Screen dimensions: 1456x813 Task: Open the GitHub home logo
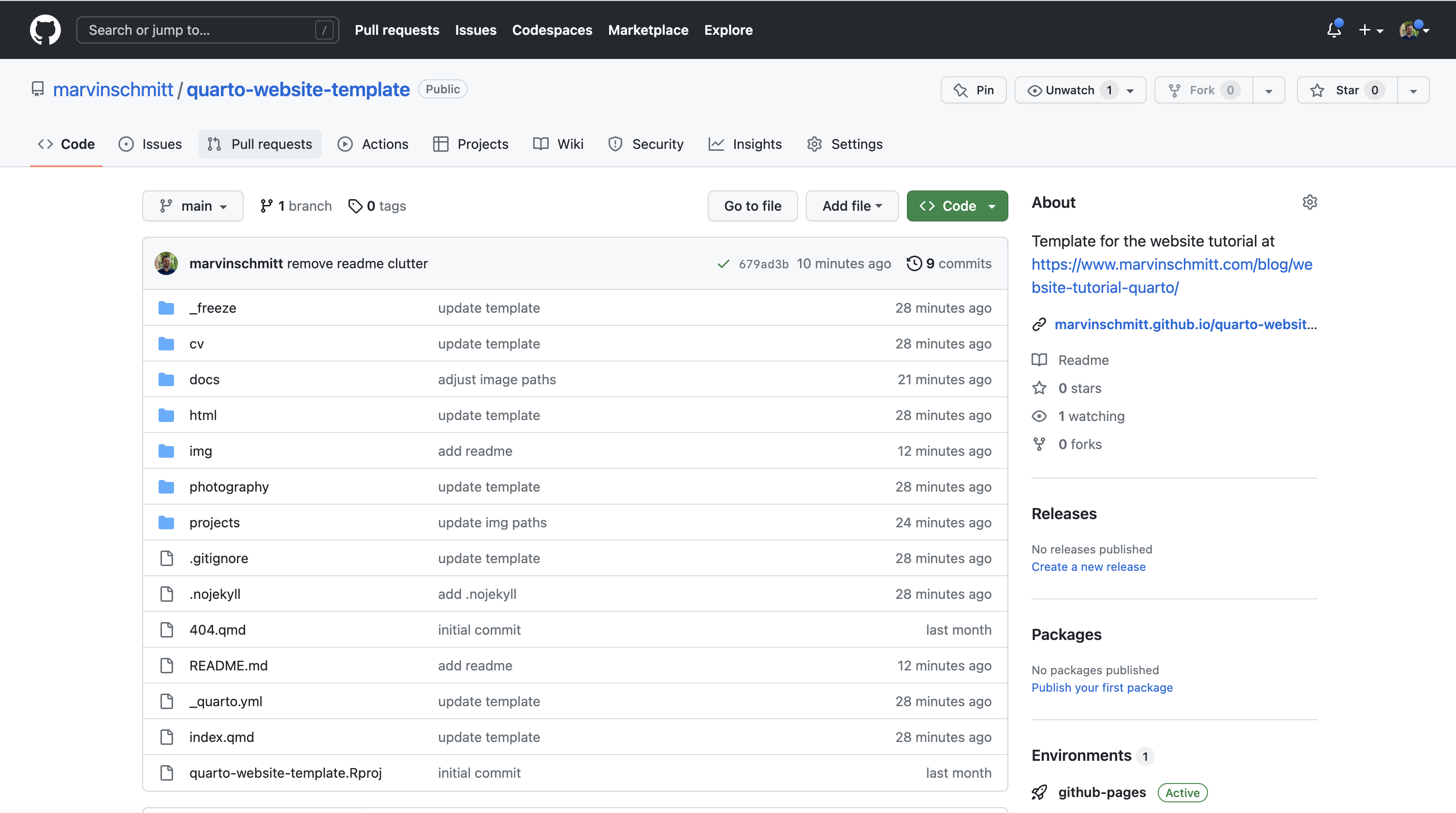coord(45,30)
